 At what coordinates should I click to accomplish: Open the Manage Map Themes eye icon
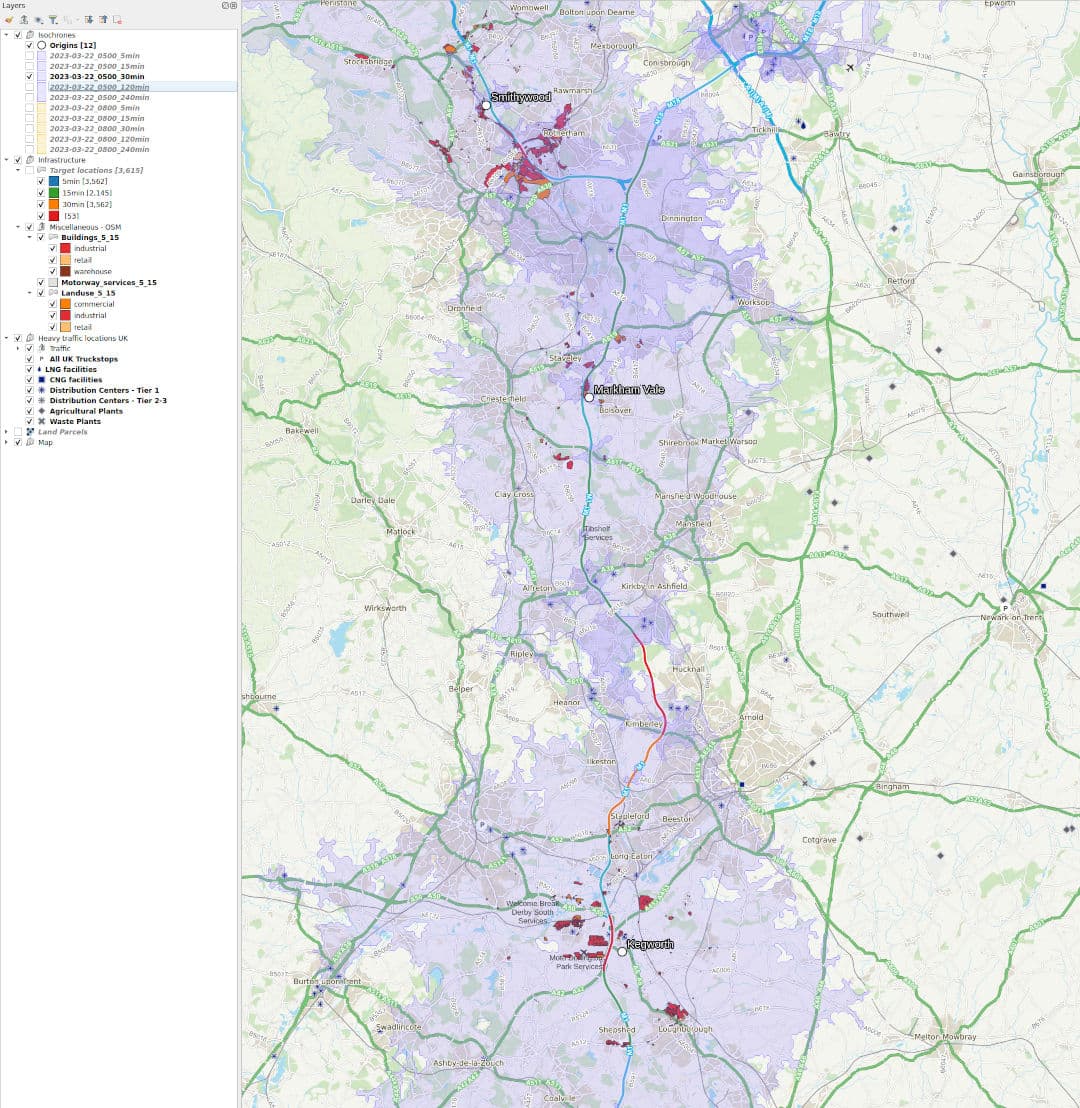[x=39, y=20]
